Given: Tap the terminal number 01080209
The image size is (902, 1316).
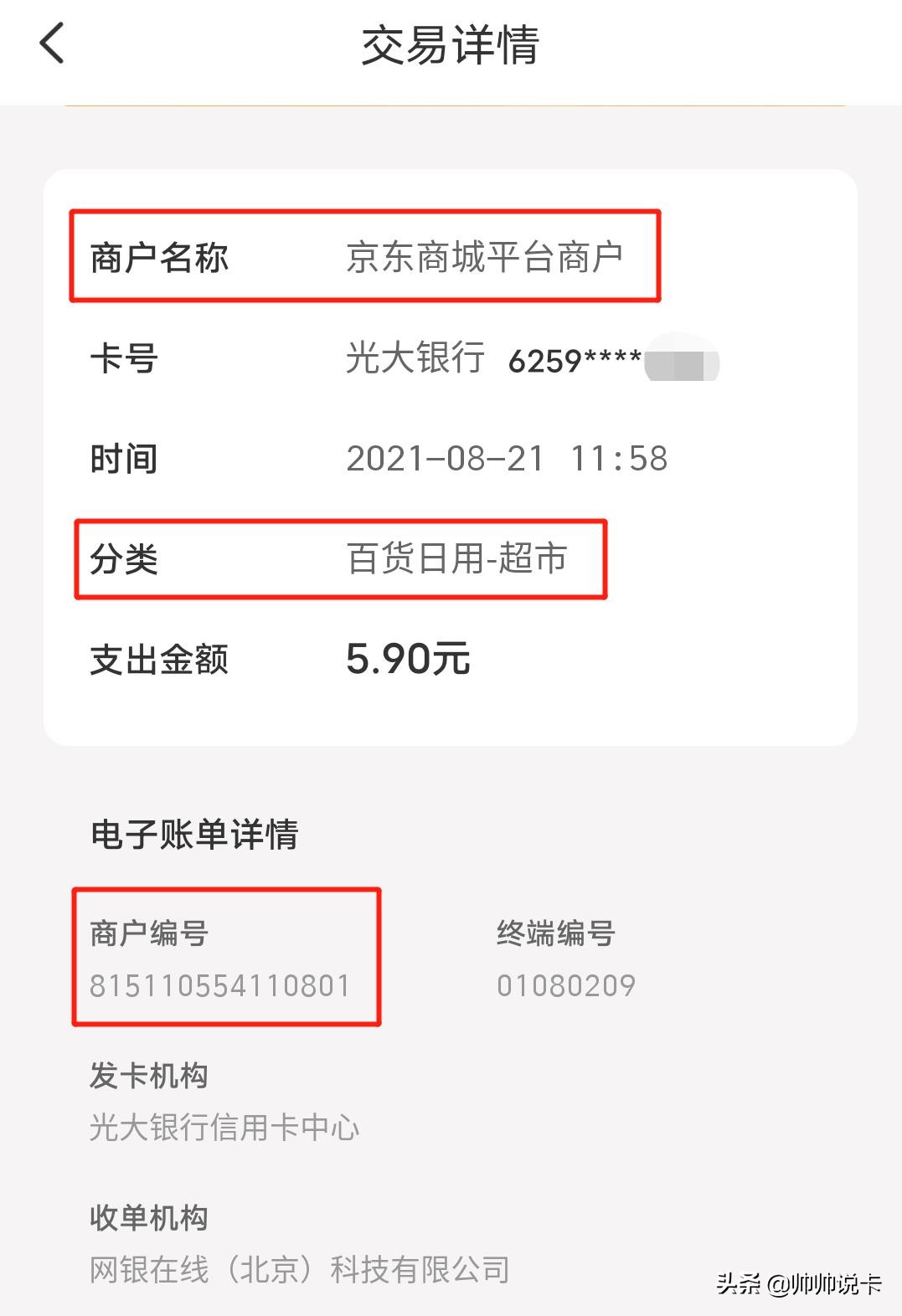Looking at the screenshot, I should coord(563,986).
